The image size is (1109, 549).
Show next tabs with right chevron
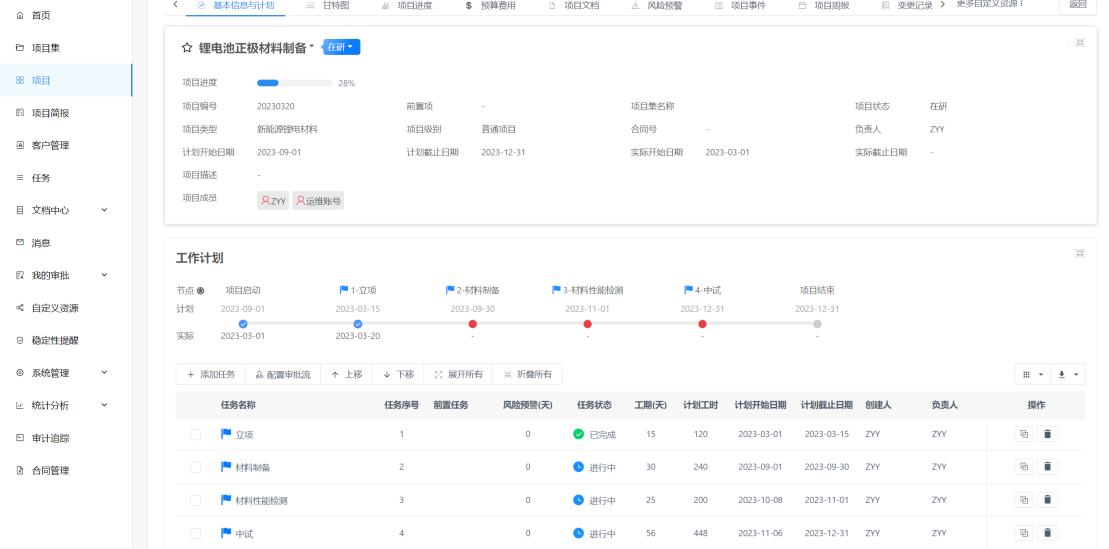click(943, 5)
